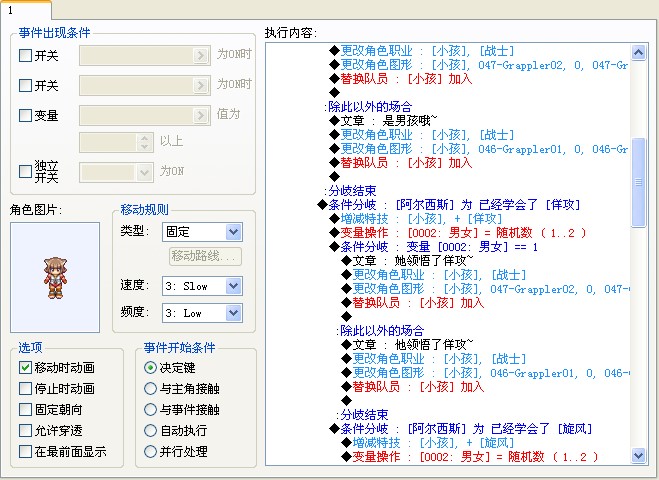Uncheck 移动时动画 option

(x=25, y=367)
